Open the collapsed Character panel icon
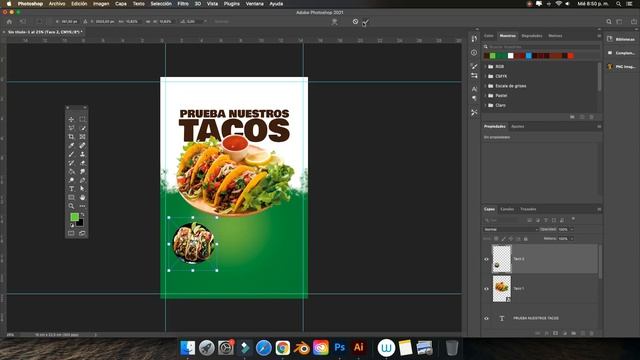The image size is (640, 360). point(474,89)
